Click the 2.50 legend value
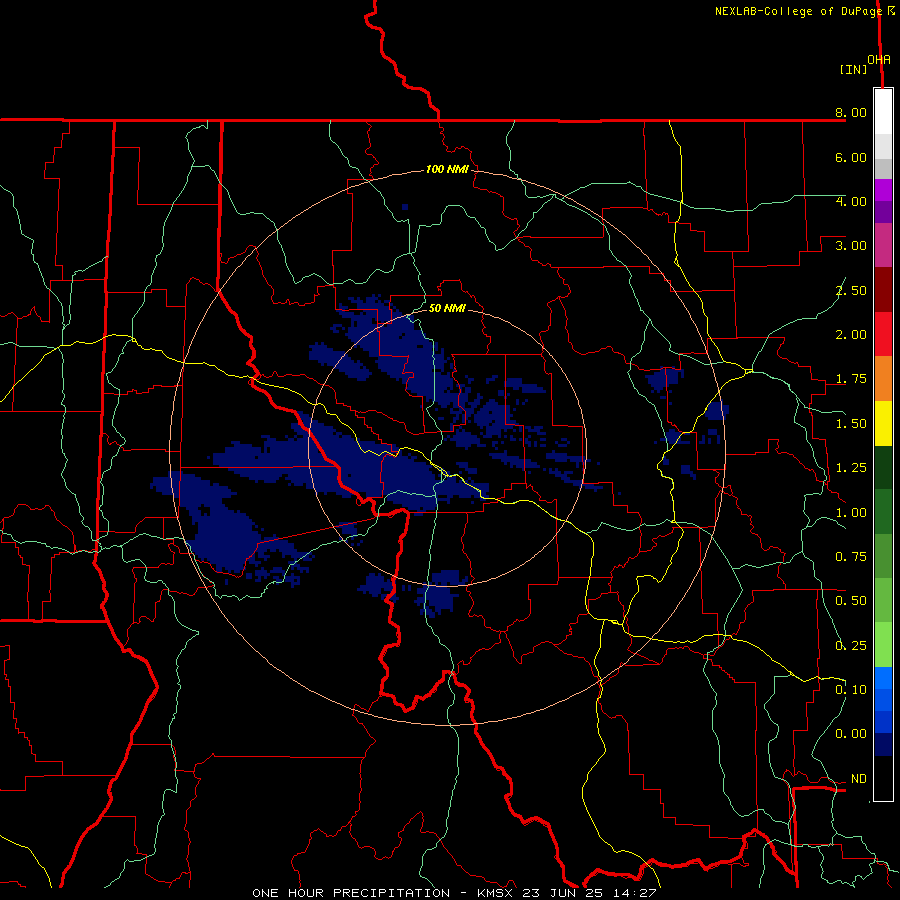The height and width of the screenshot is (900, 900). point(851,290)
